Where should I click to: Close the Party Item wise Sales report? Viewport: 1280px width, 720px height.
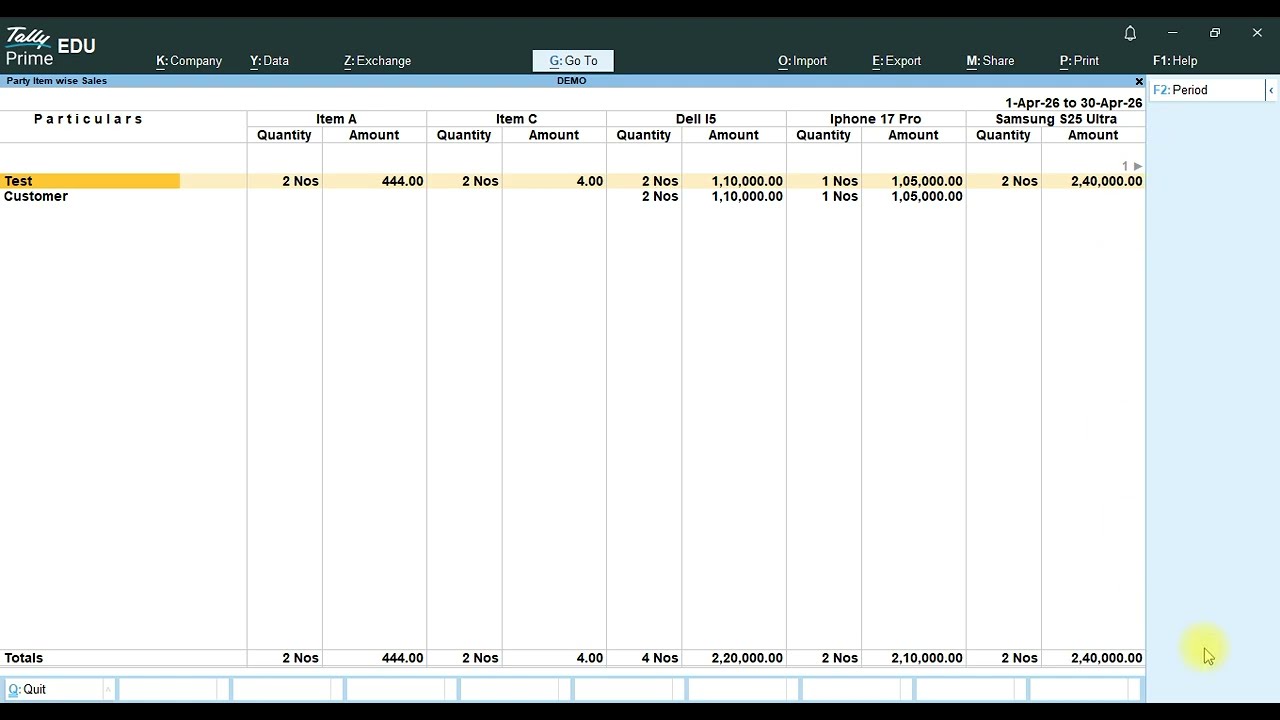coord(1138,81)
